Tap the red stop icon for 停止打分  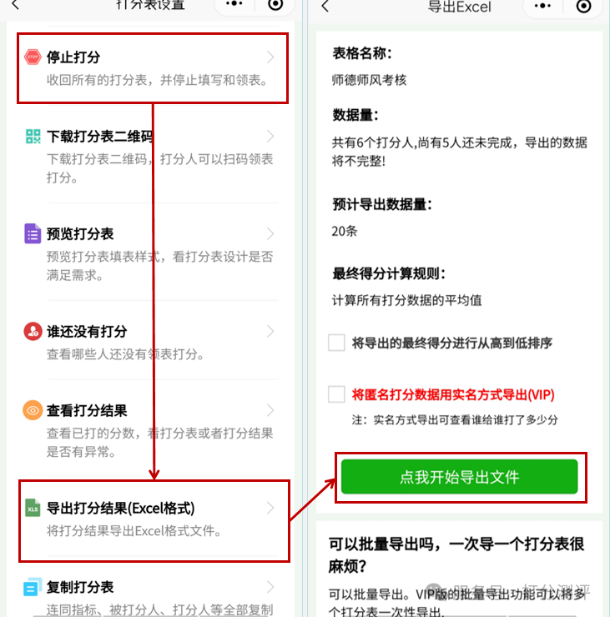point(33,57)
